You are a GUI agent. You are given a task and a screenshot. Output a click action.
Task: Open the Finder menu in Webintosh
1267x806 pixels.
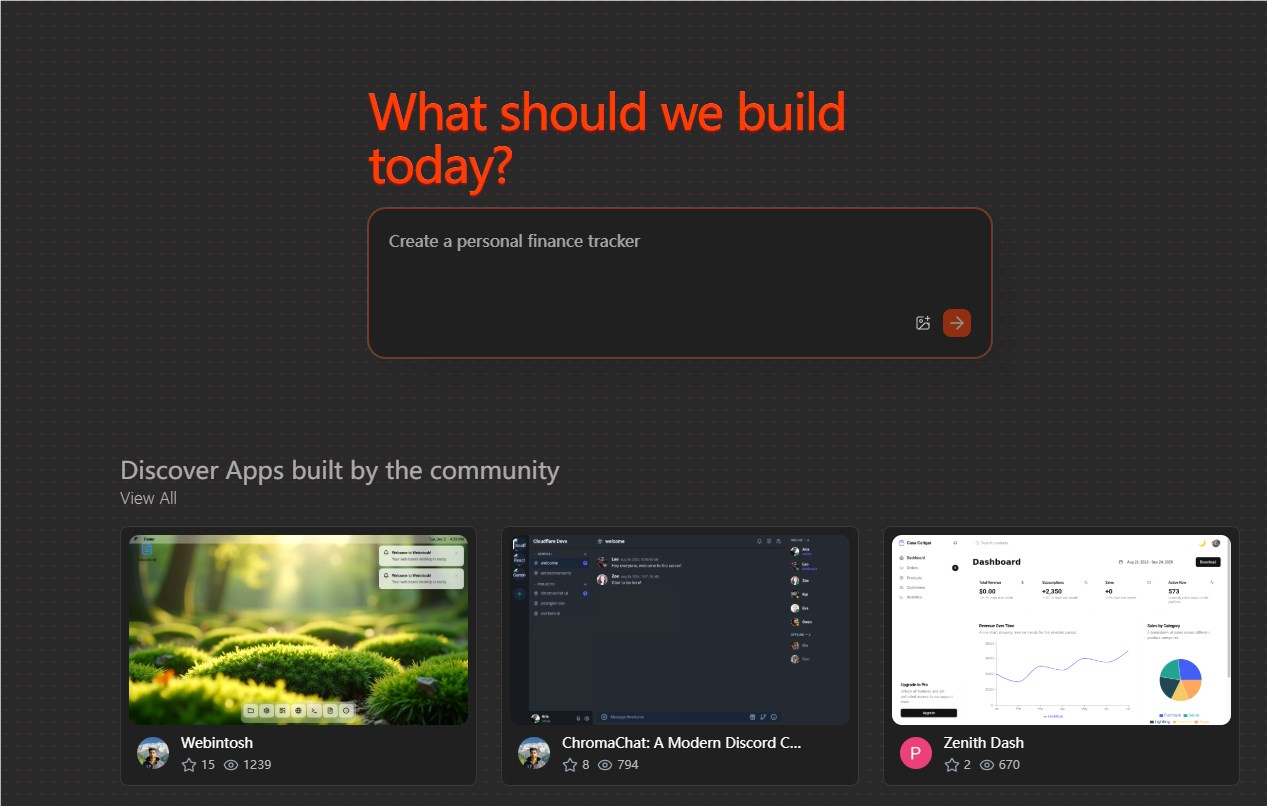pos(148,539)
